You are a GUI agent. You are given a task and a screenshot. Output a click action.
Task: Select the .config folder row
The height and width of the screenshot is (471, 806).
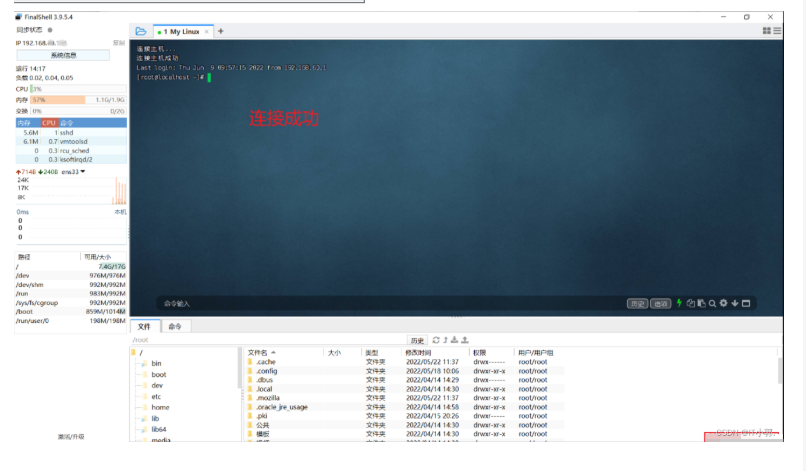point(405,371)
